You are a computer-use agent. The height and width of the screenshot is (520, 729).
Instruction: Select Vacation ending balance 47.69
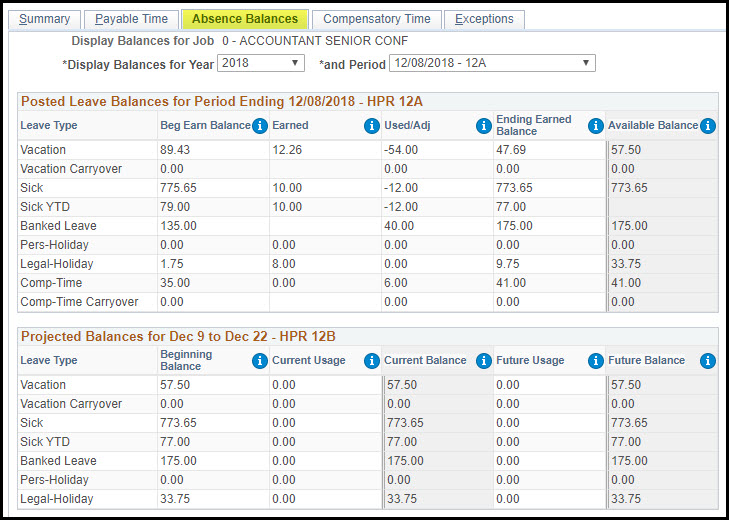click(511, 150)
